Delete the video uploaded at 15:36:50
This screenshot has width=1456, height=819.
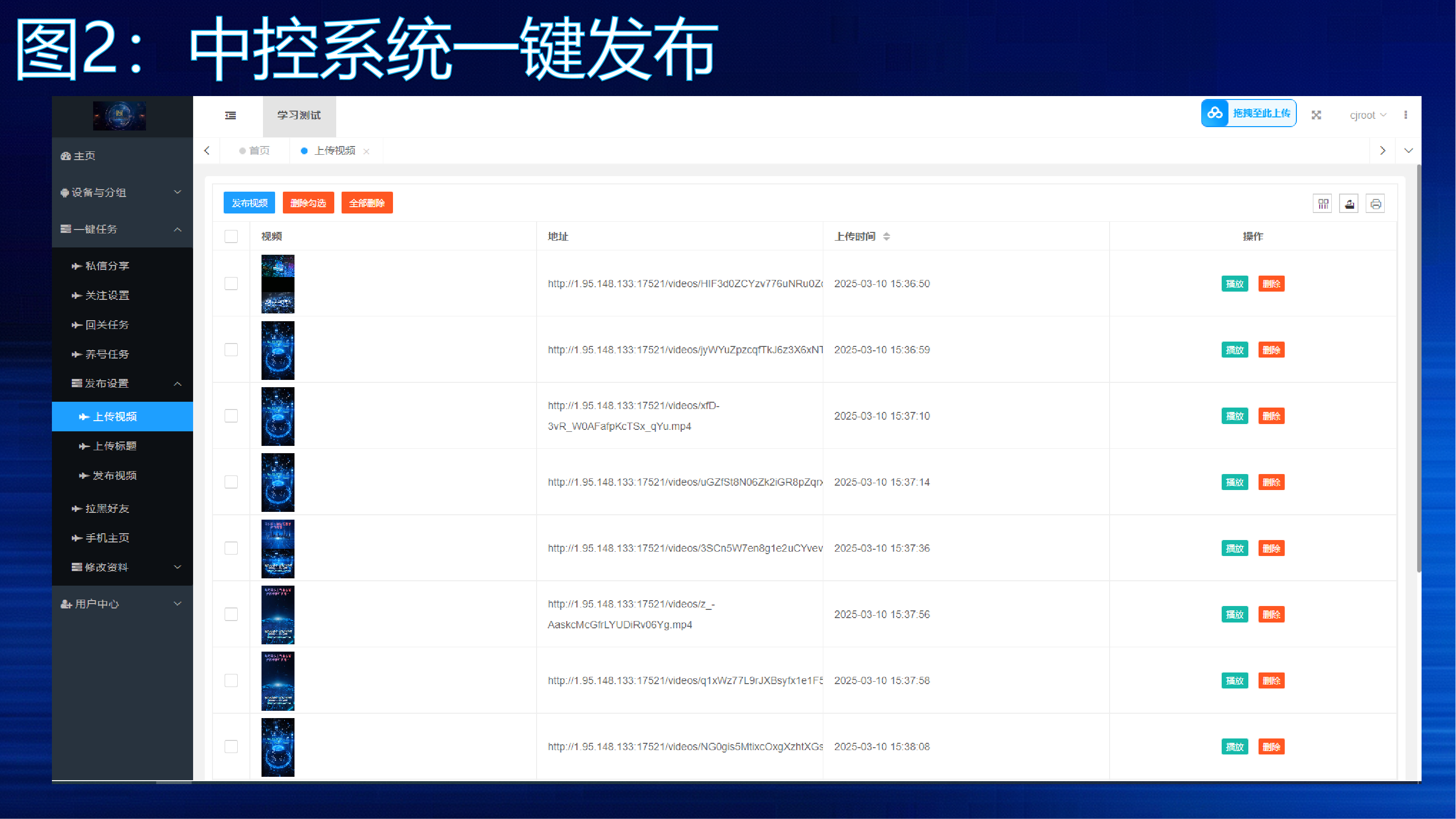tap(1271, 284)
